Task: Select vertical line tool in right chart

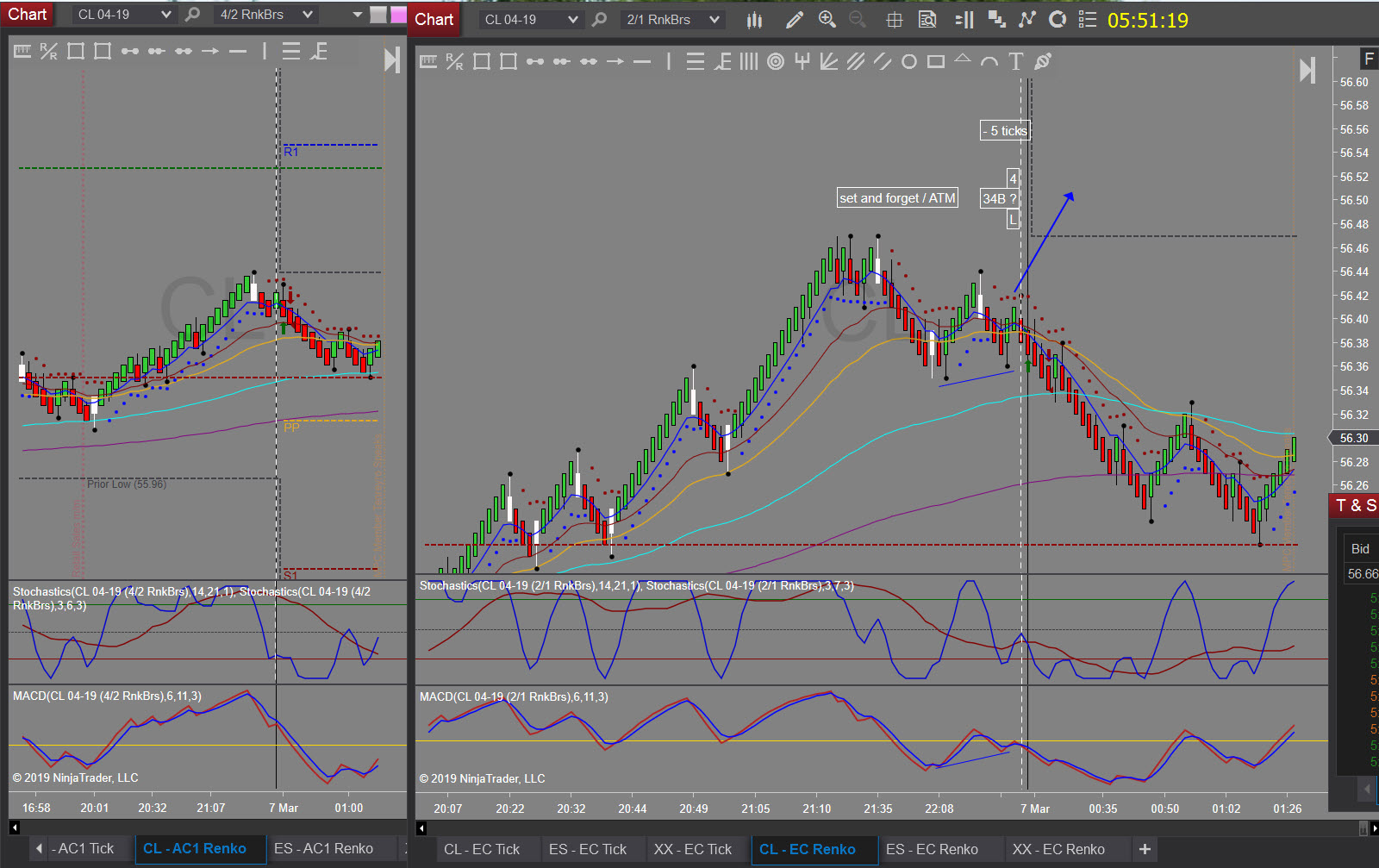Action: pos(669,61)
